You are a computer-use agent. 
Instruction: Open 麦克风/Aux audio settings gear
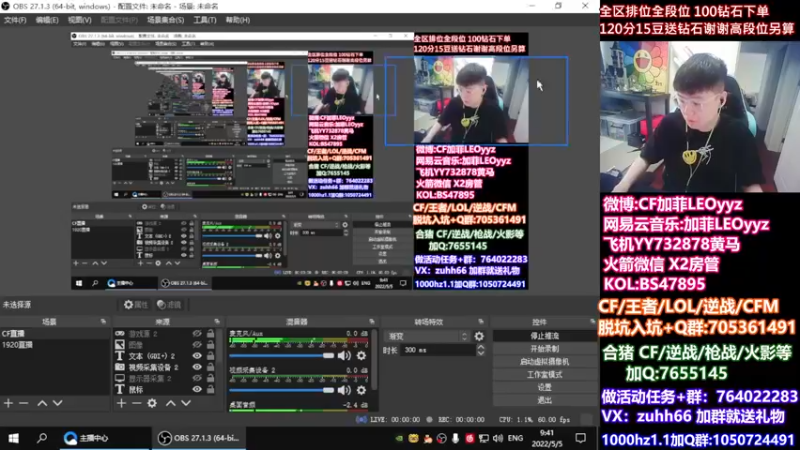click(x=361, y=356)
